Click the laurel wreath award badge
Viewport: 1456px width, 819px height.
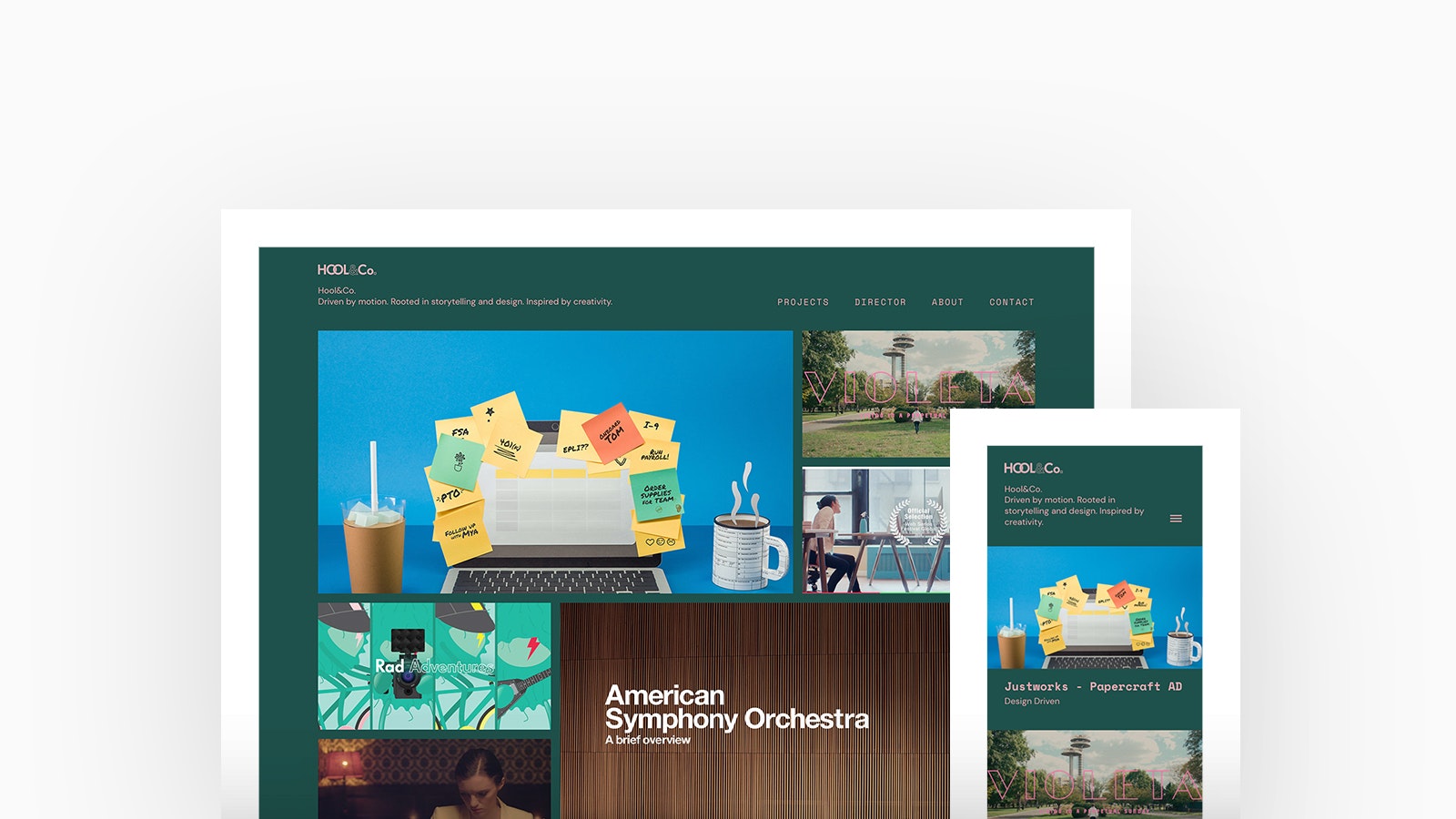tap(918, 522)
